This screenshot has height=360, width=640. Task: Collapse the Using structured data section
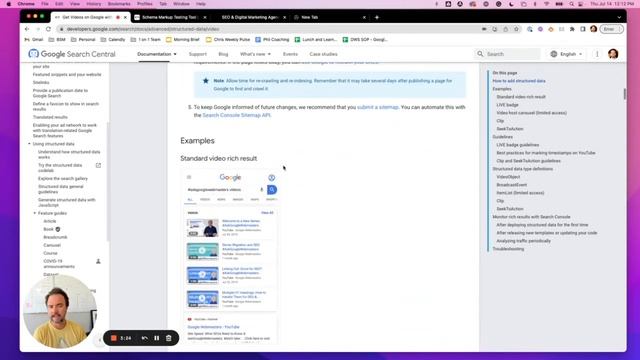tap(29, 144)
